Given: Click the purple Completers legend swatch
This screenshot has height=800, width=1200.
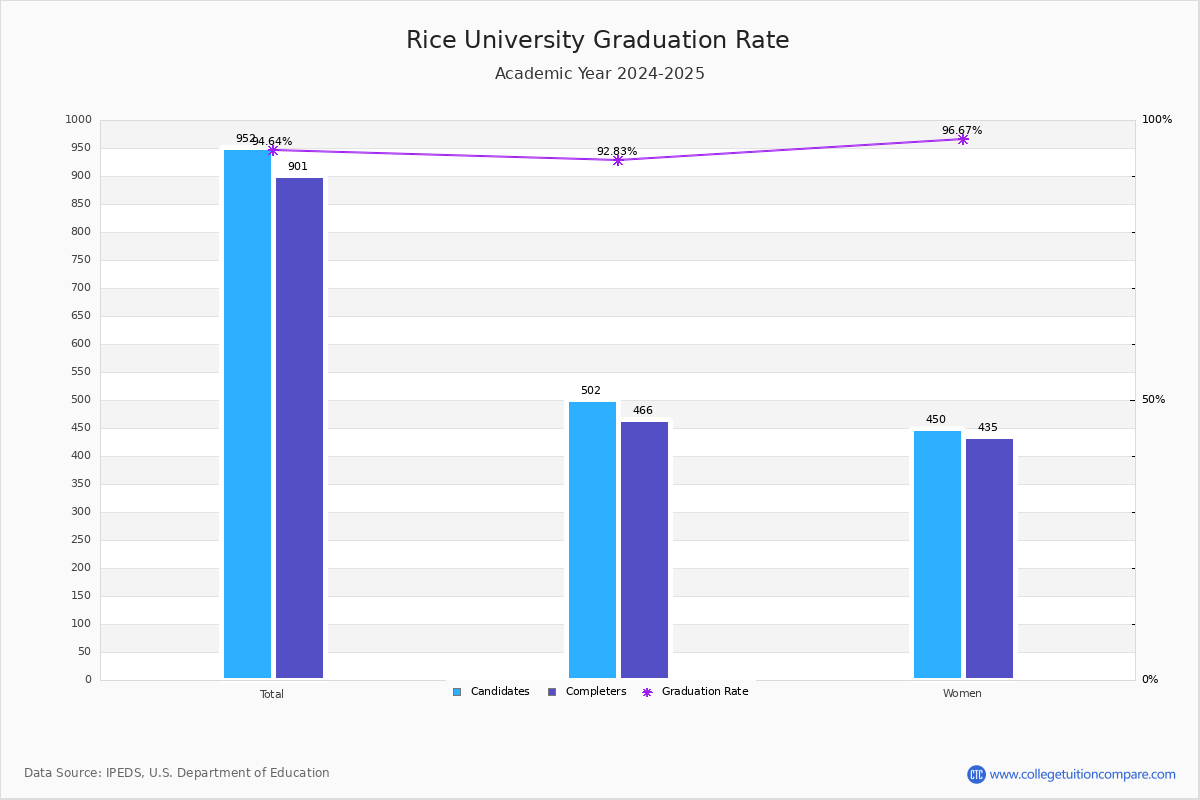Looking at the screenshot, I should pyautogui.click(x=552, y=692).
